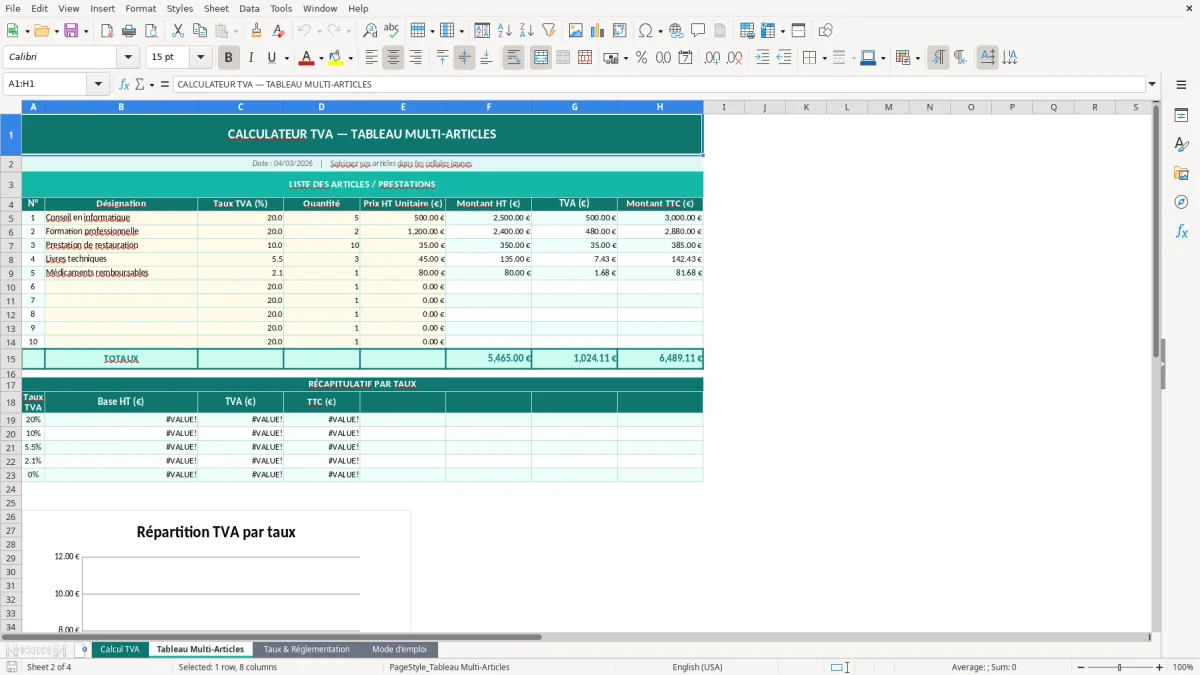Toggle Left-To-Right text direction

point(938,58)
